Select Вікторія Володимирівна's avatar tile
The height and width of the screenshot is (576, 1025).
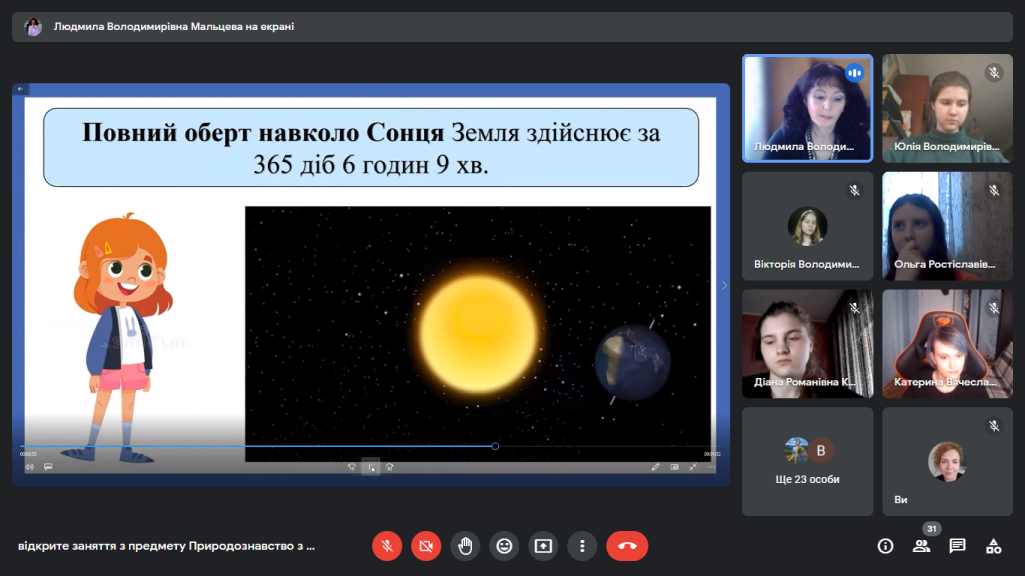tap(807, 226)
